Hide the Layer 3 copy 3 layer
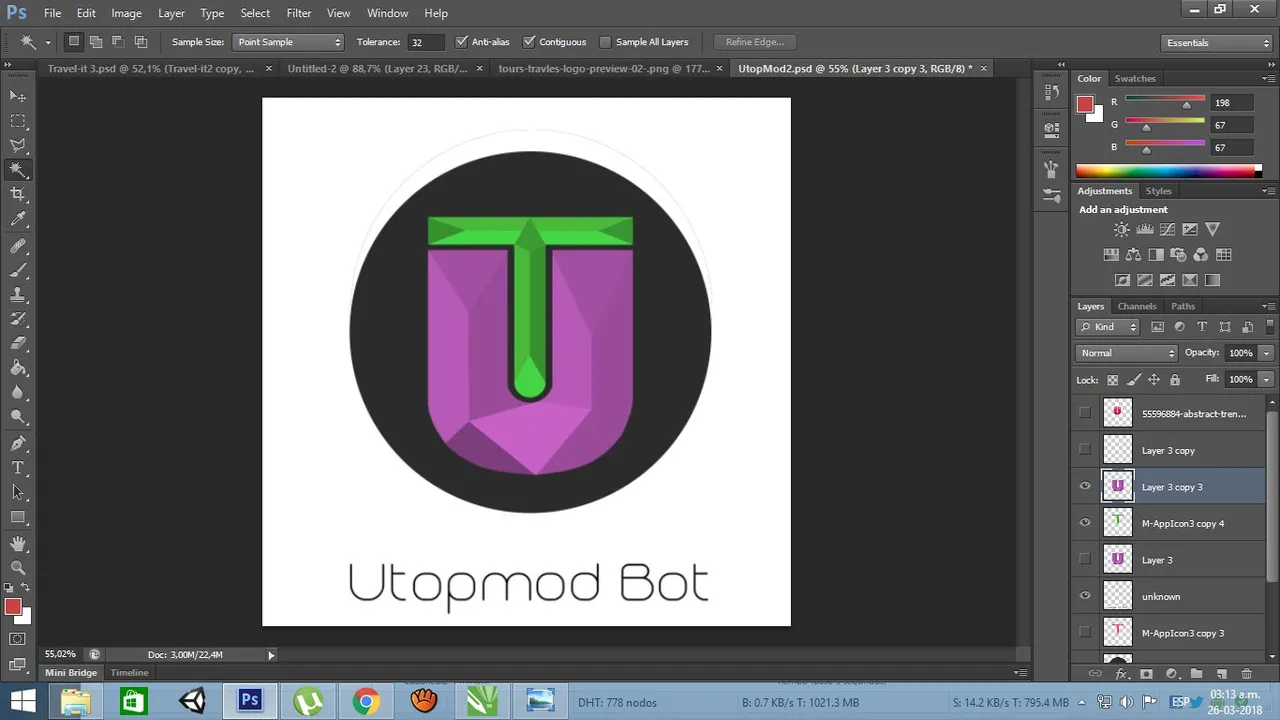This screenshot has width=1280, height=720. 1085,486
